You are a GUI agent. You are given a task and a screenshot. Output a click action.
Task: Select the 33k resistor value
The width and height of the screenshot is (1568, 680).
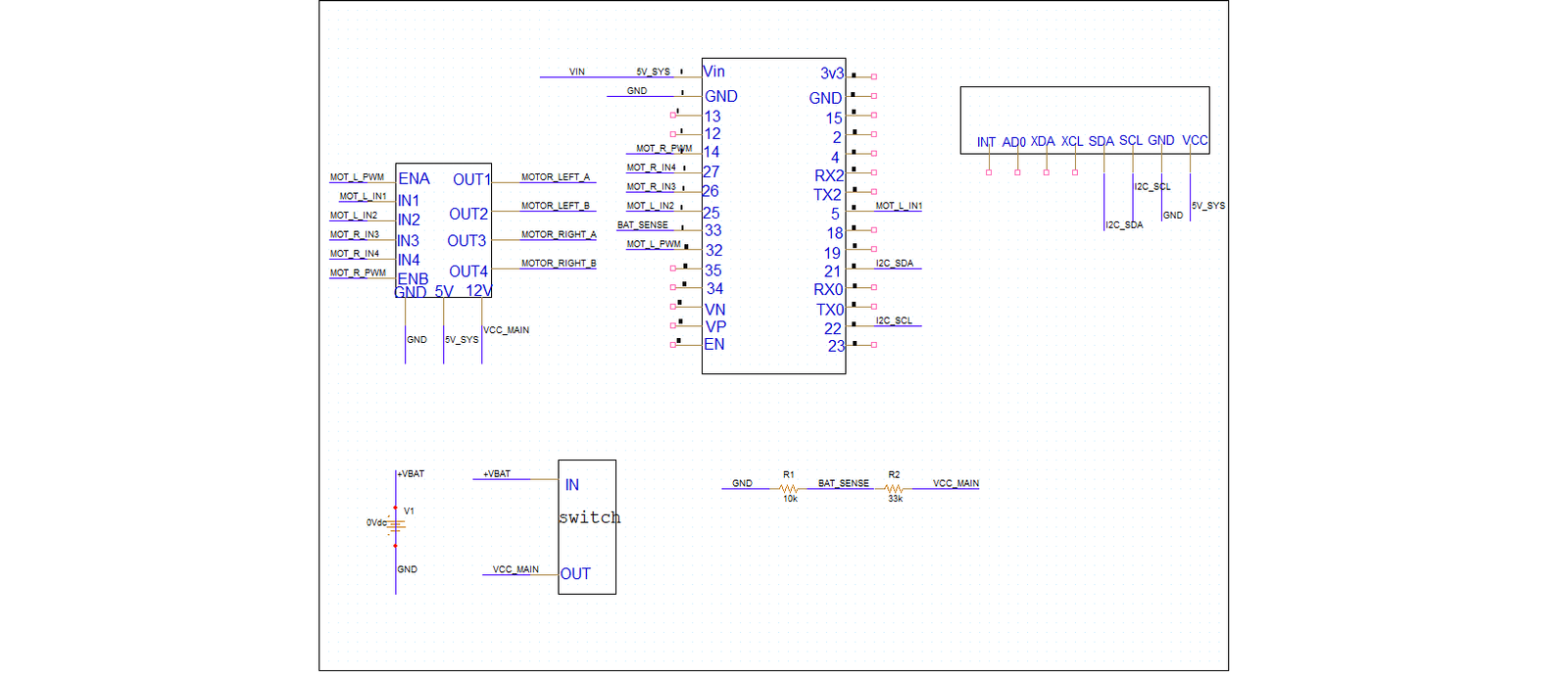[896, 499]
